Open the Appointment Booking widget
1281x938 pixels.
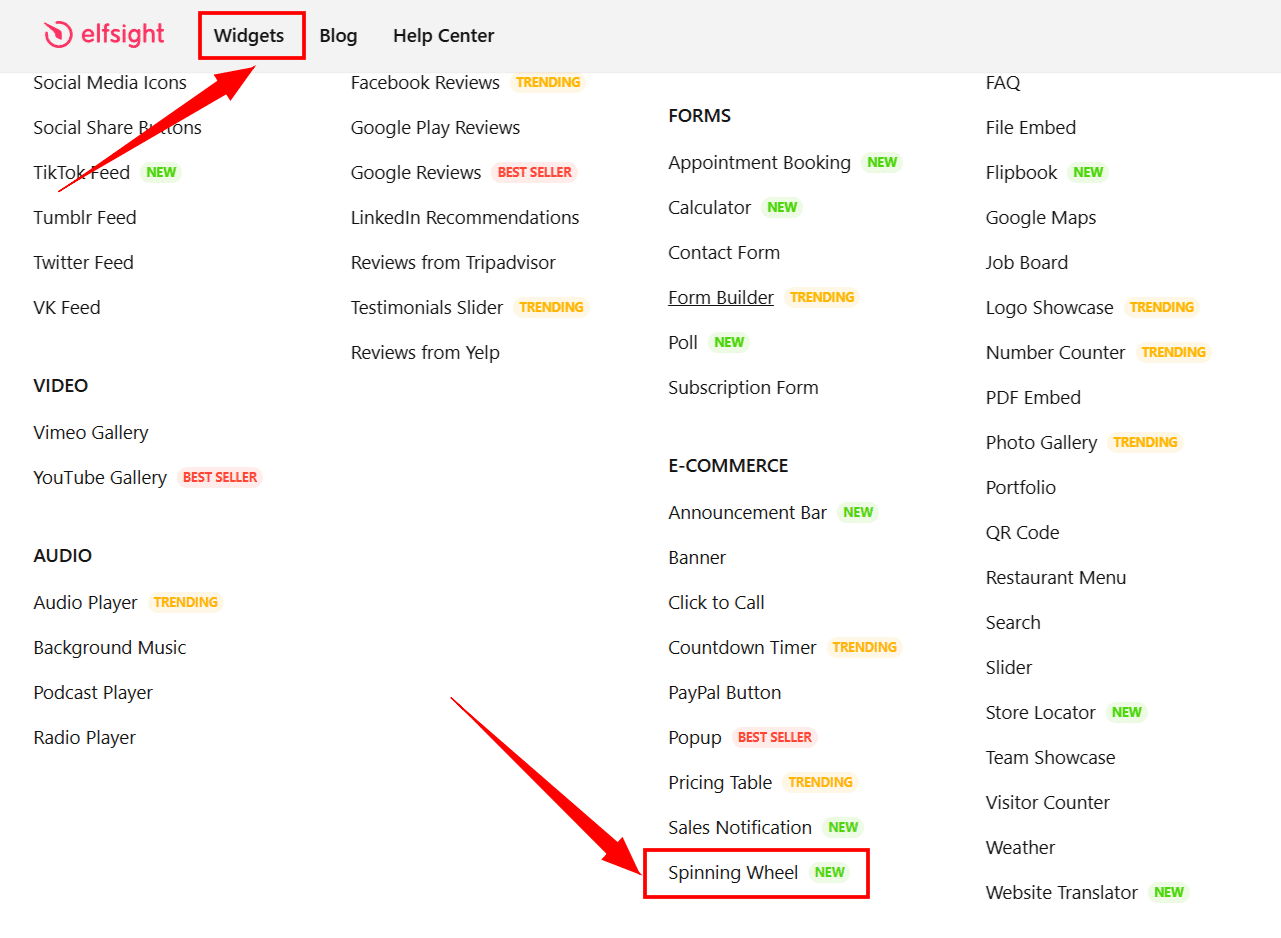coord(759,163)
